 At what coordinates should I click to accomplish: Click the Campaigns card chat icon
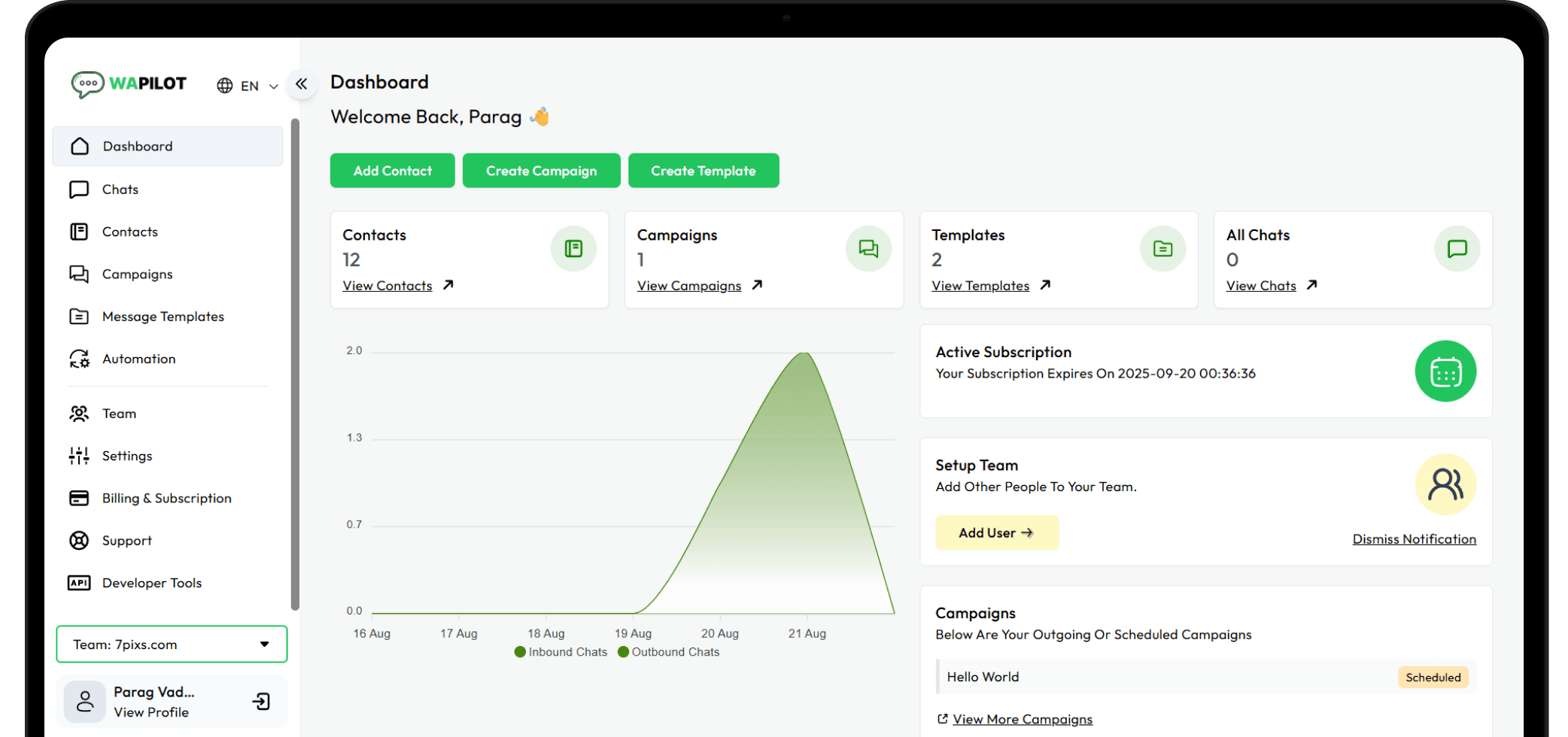pos(868,249)
